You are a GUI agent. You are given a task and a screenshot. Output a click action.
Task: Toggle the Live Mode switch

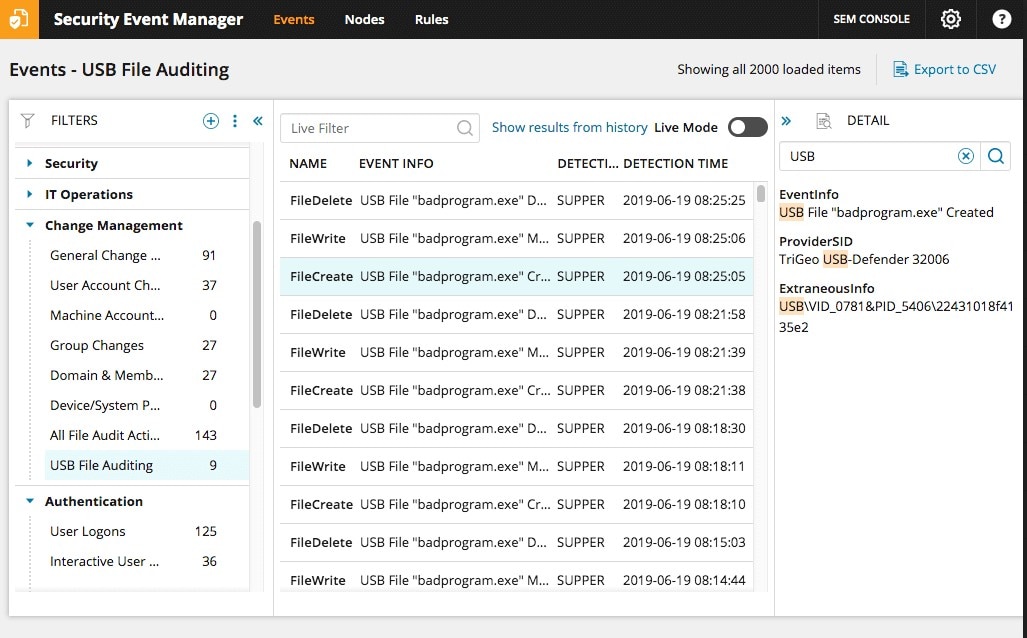click(747, 127)
